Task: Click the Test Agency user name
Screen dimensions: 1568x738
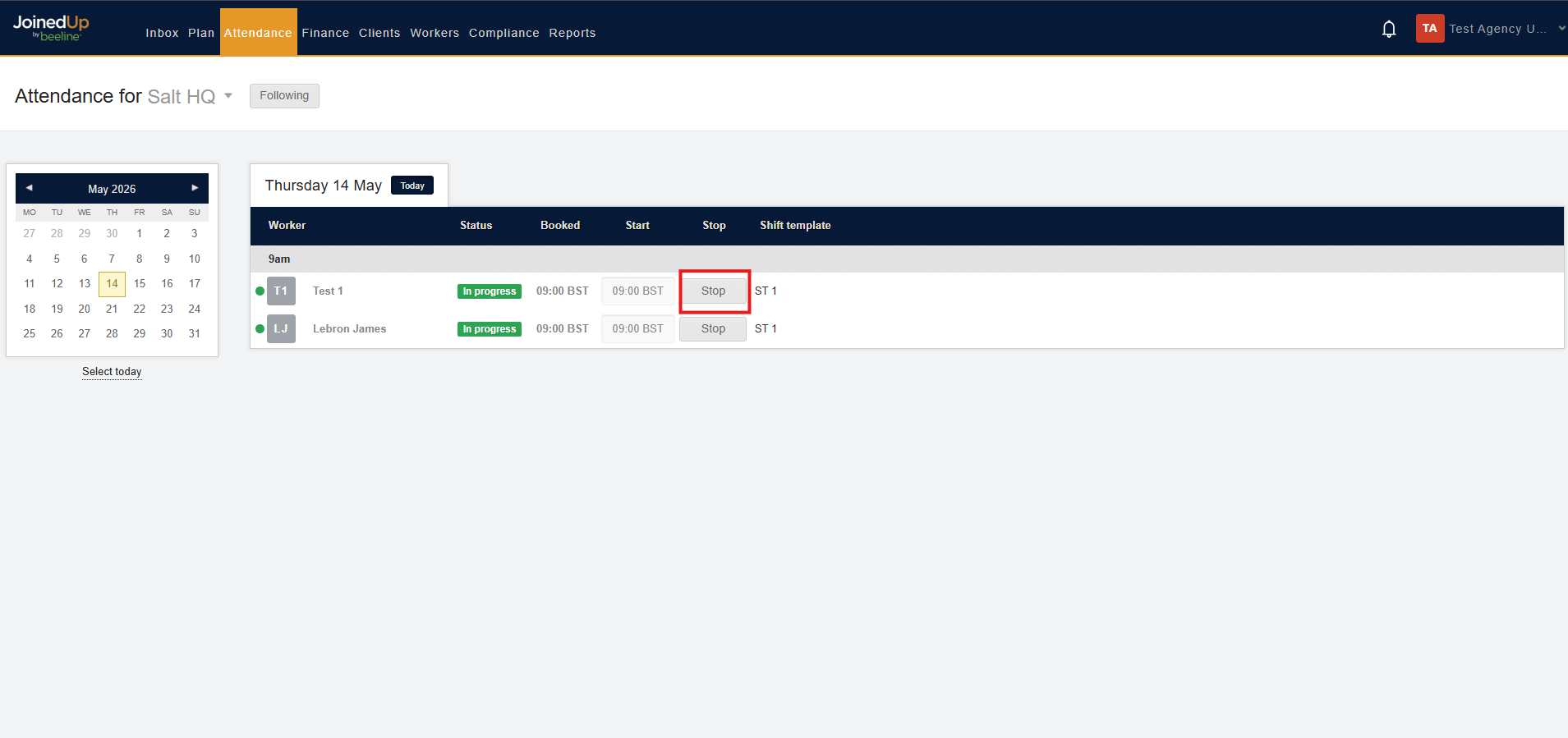Action: 1498,29
